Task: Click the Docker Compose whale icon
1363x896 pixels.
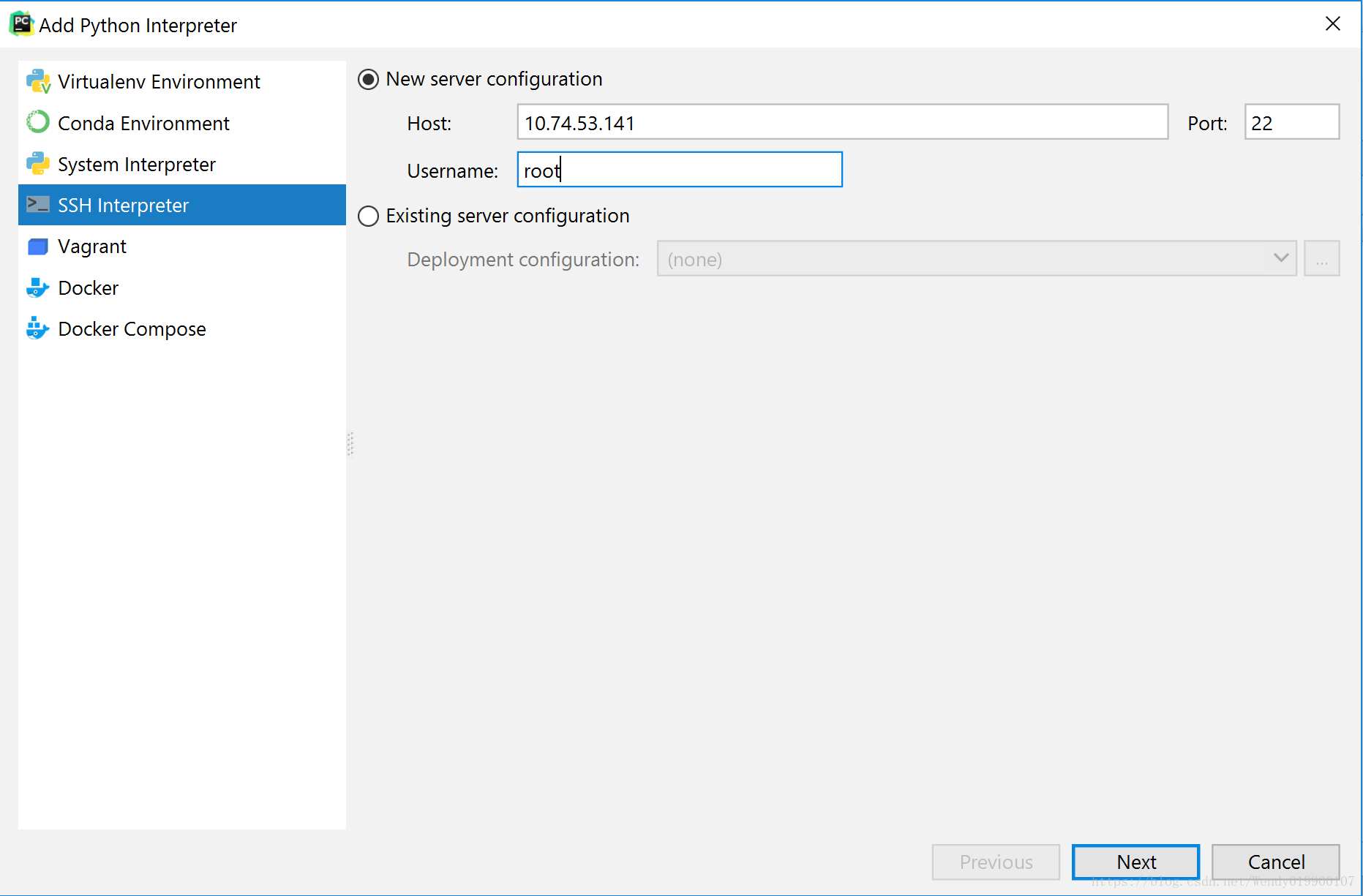Action: pyautogui.click(x=38, y=328)
